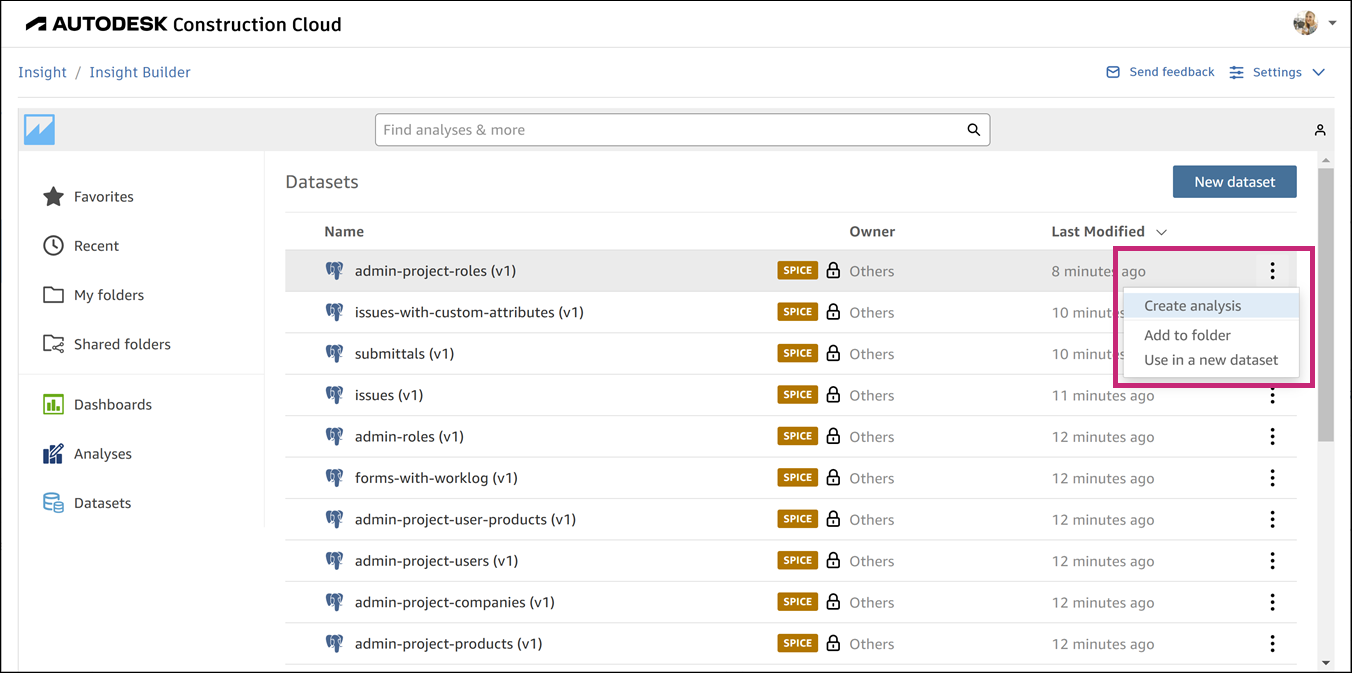This screenshot has width=1352, height=673.
Task: Click the New dataset button
Action: tap(1234, 182)
